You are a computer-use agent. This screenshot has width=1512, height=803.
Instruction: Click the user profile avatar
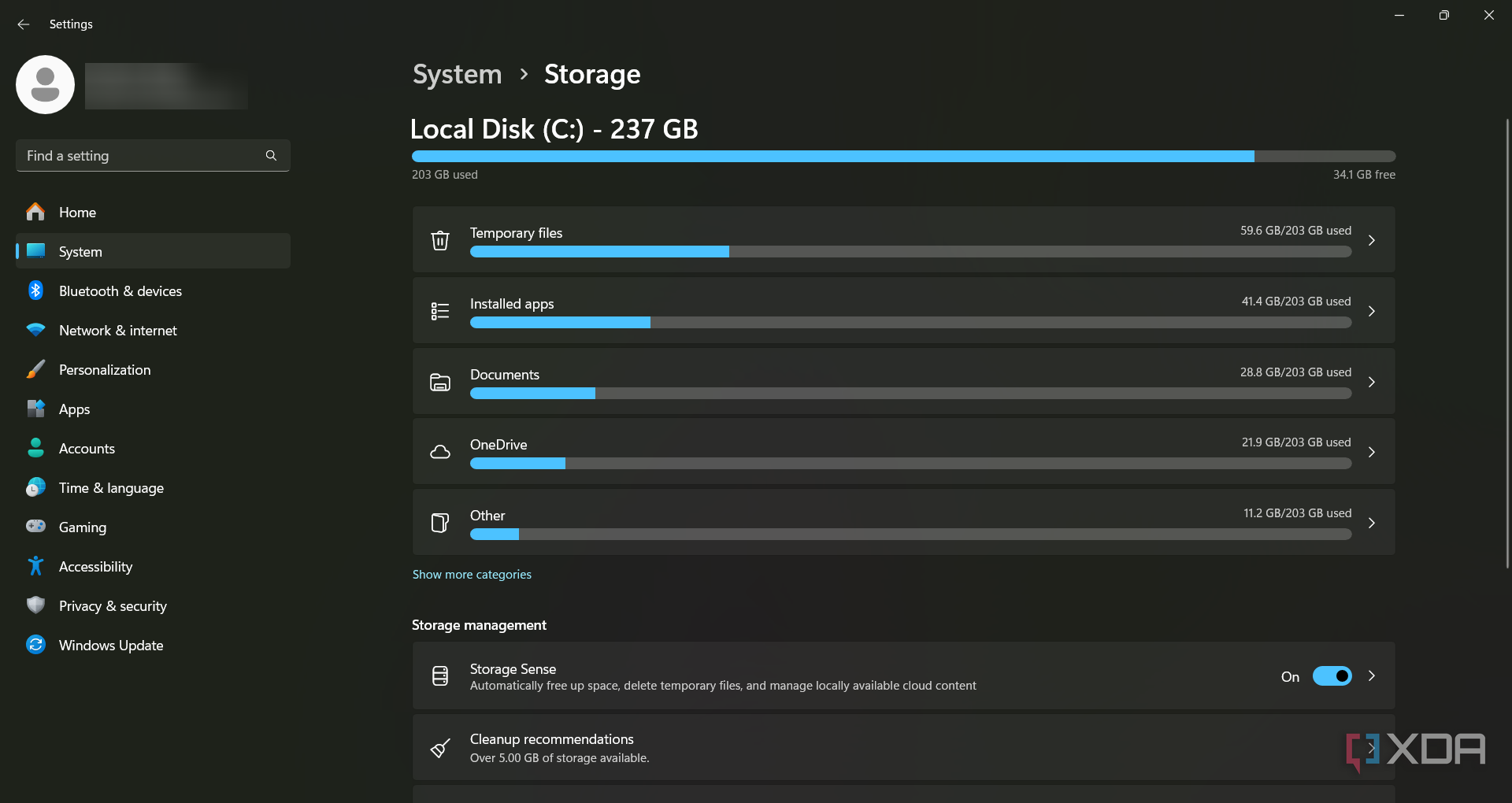click(x=46, y=85)
